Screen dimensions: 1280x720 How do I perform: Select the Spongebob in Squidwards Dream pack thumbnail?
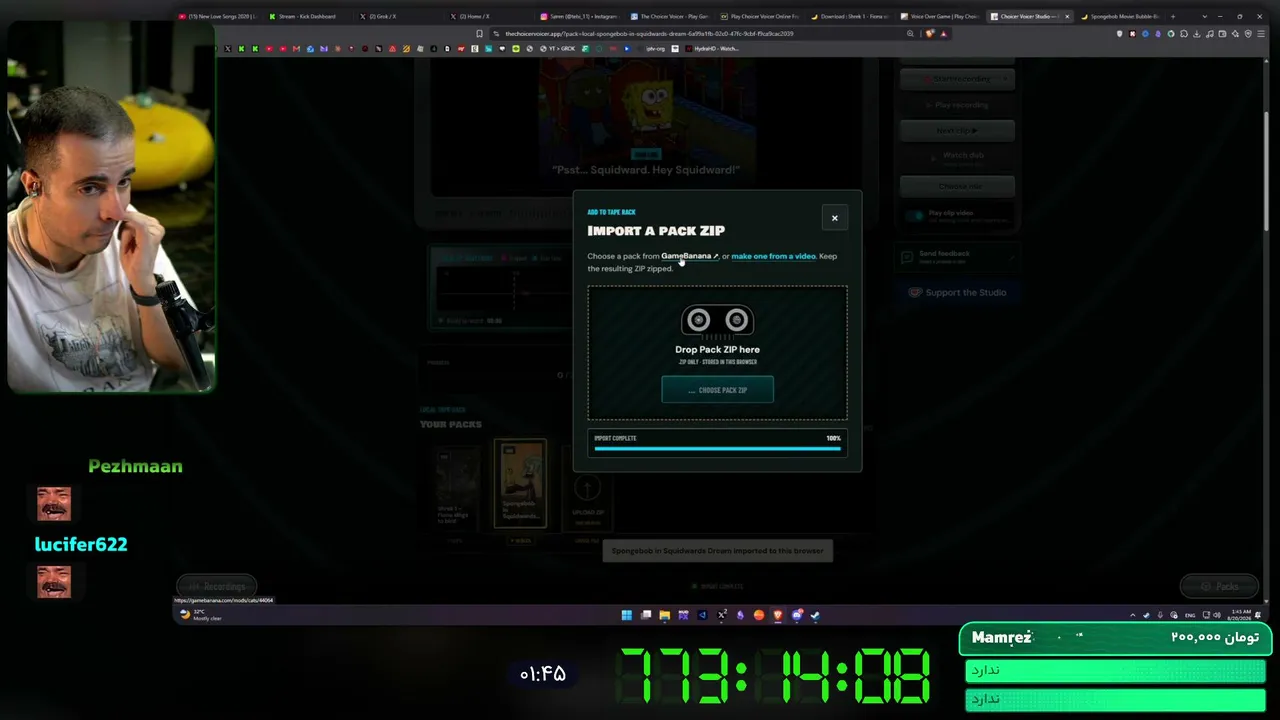[x=520, y=483]
